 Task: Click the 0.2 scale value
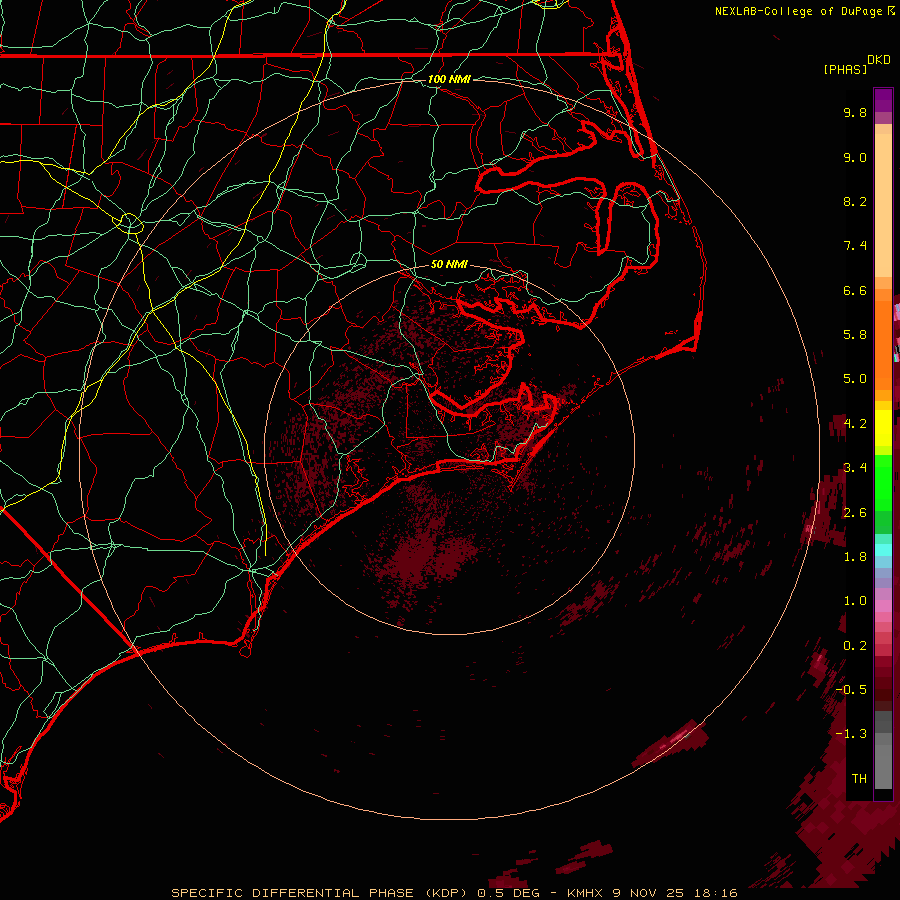855,646
